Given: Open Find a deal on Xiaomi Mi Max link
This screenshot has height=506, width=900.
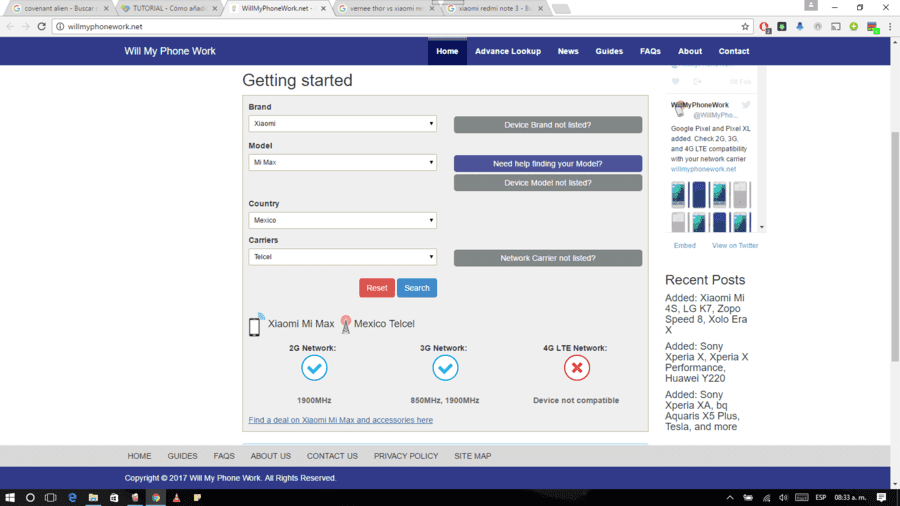Looking at the screenshot, I should click(x=340, y=420).
